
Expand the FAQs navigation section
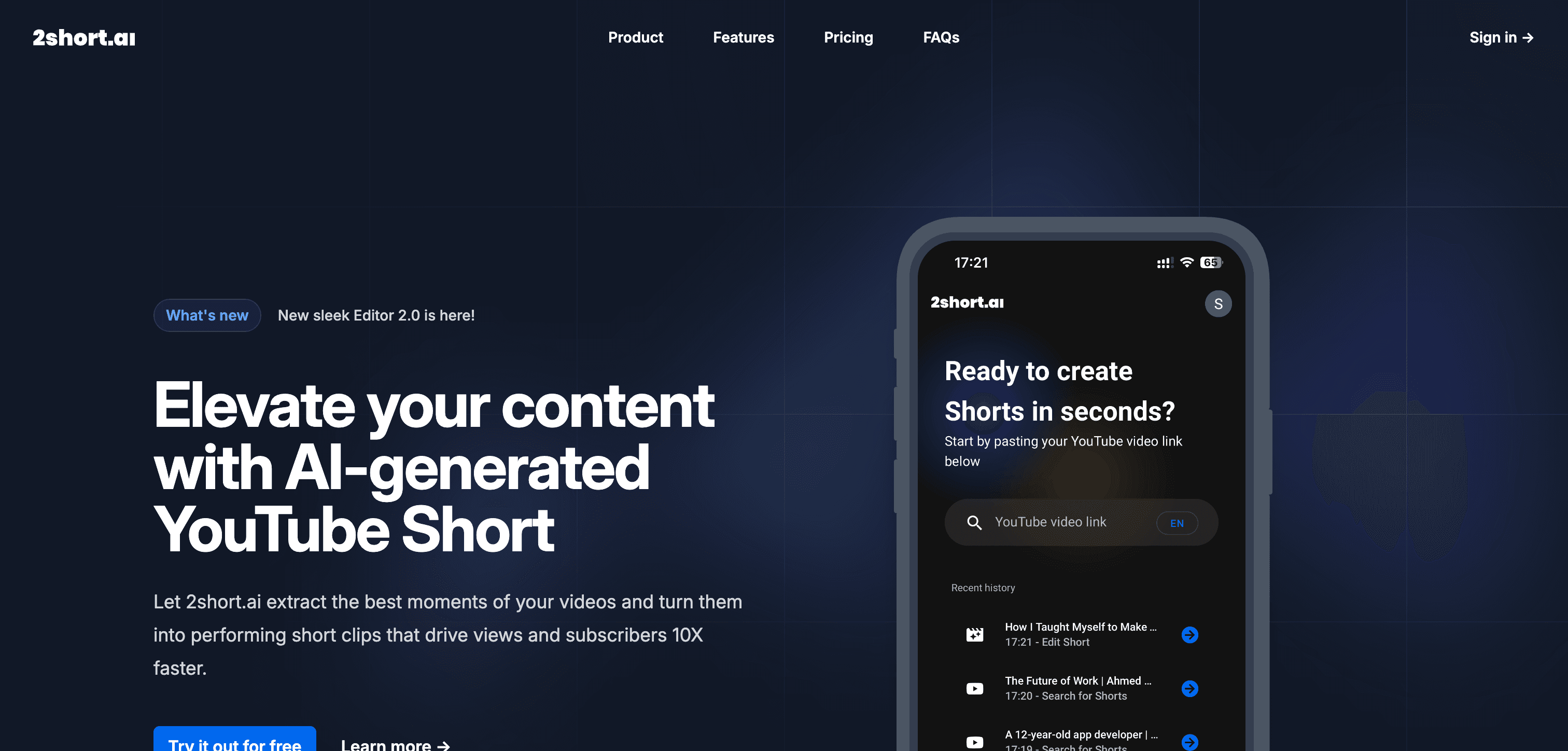click(x=940, y=37)
